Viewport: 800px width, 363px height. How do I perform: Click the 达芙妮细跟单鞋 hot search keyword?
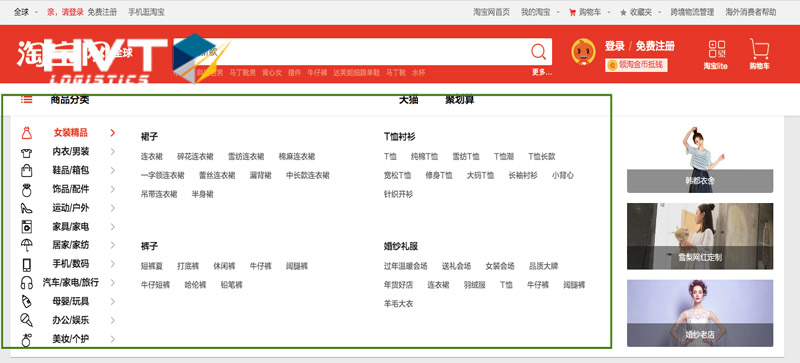[356, 73]
